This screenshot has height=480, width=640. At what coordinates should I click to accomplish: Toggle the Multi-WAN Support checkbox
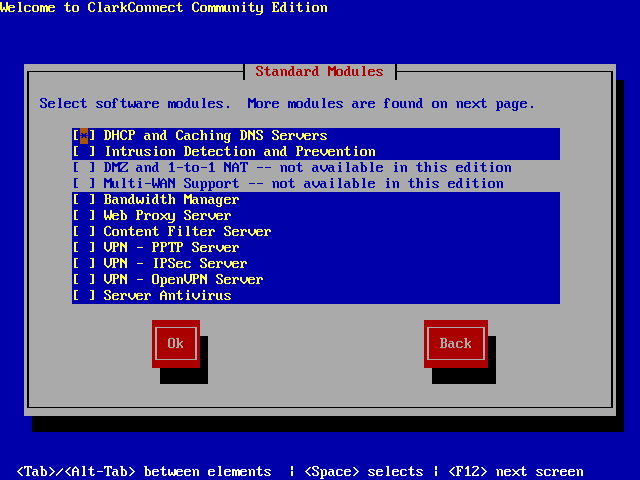84,184
